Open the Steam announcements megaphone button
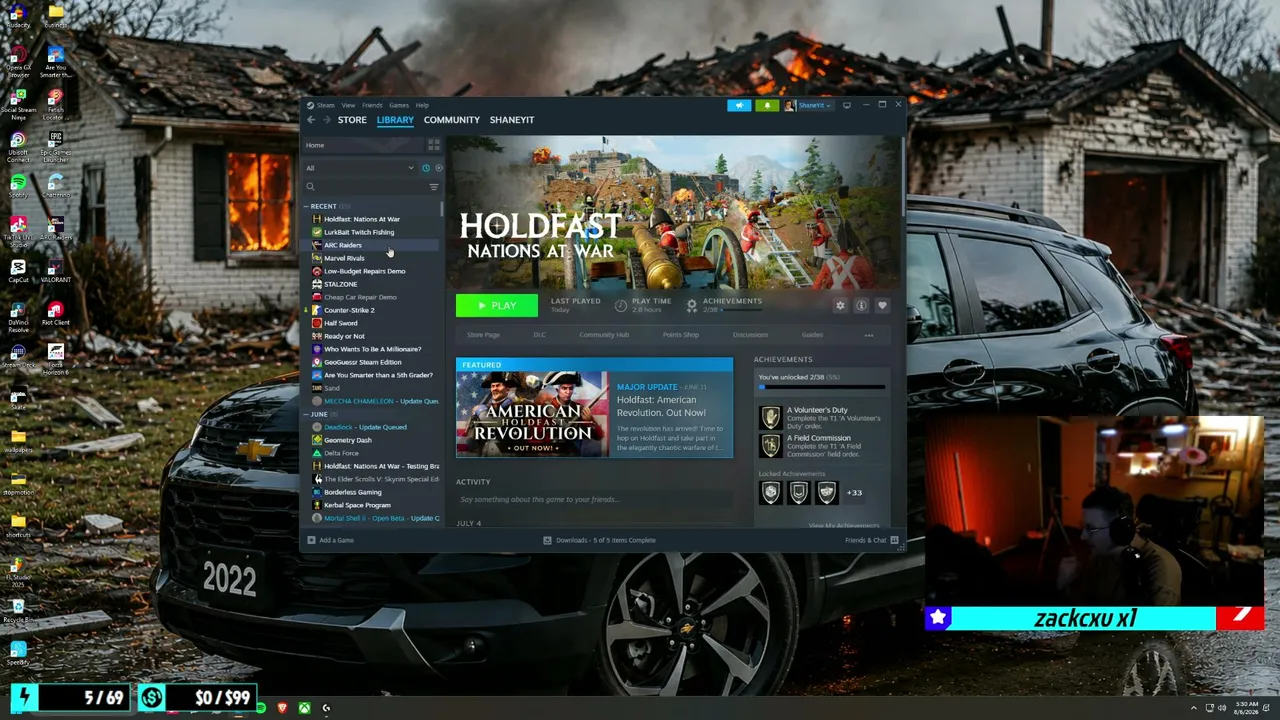 coord(739,105)
